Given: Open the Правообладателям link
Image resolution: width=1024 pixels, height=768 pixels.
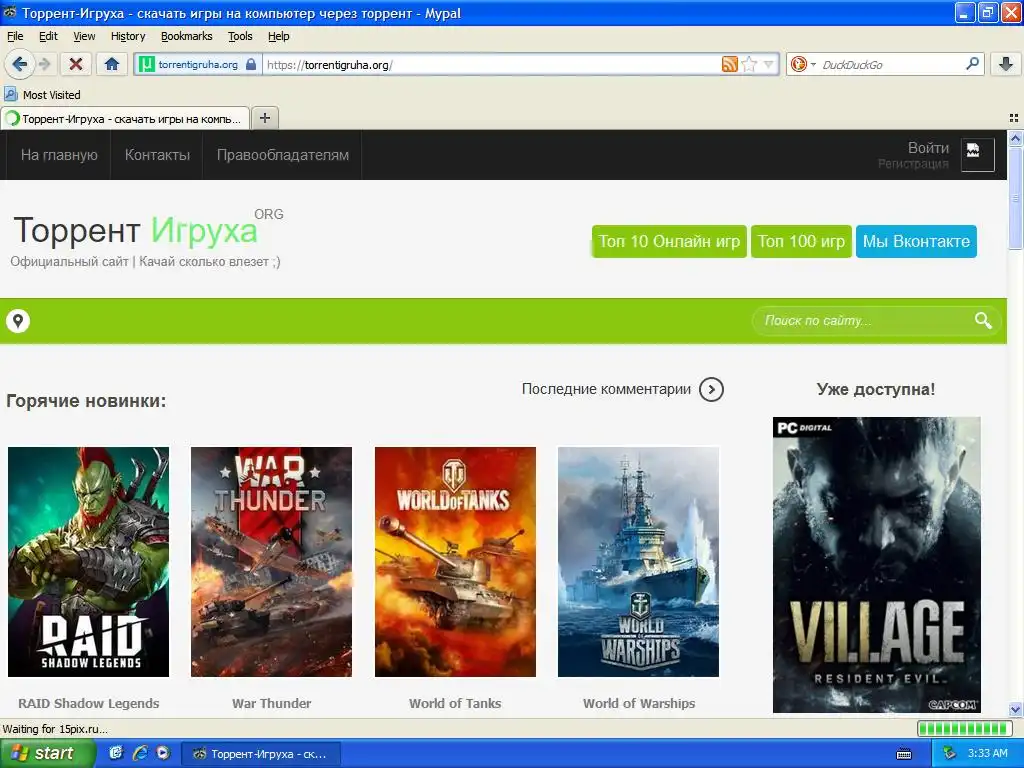Looking at the screenshot, I should [283, 155].
